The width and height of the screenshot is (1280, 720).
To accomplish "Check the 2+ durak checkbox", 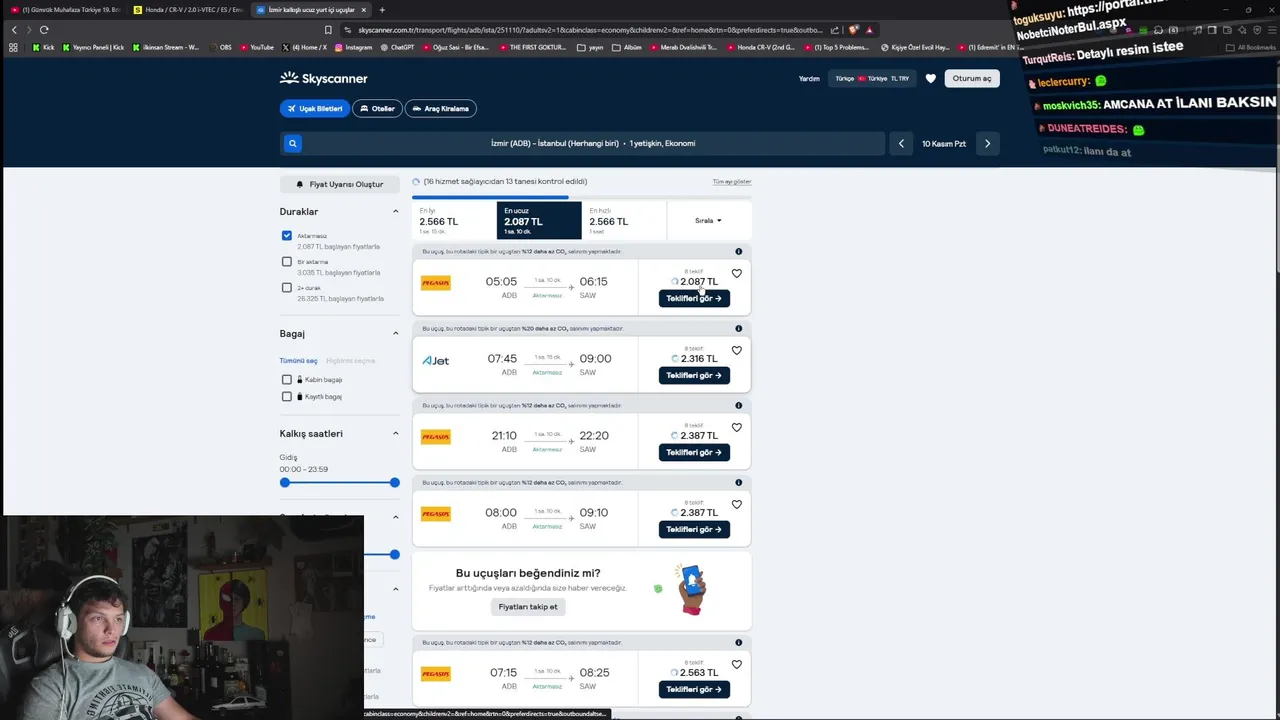I will point(287,288).
